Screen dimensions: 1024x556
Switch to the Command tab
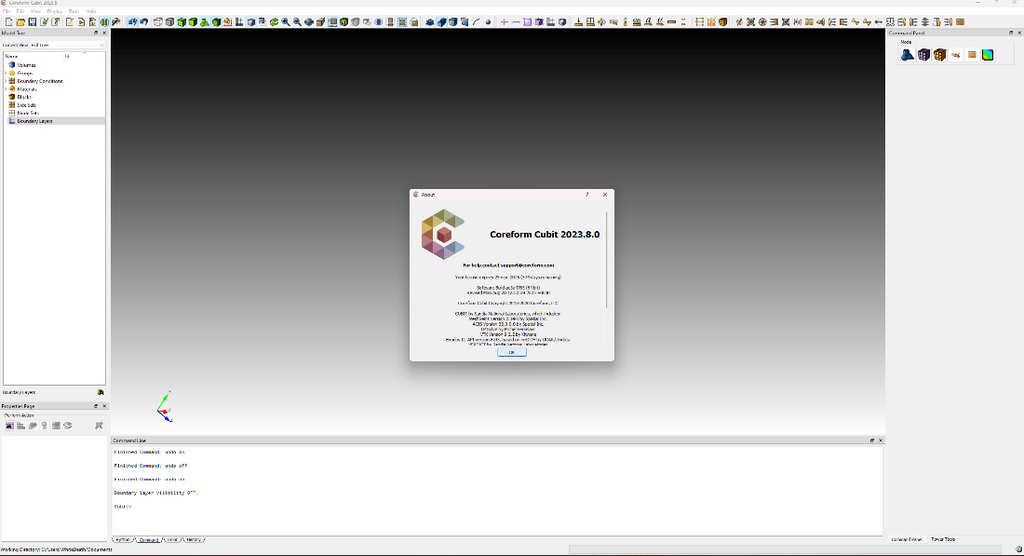coord(148,540)
